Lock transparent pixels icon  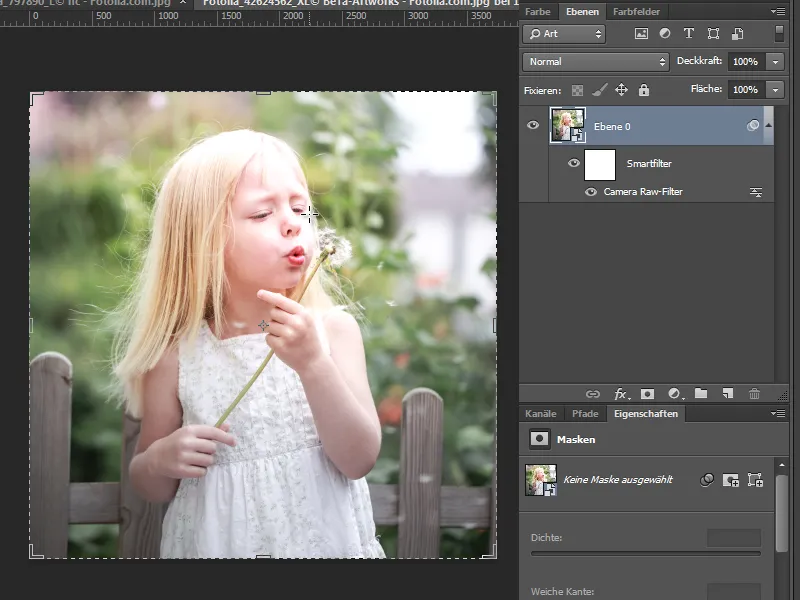[x=577, y=90]
